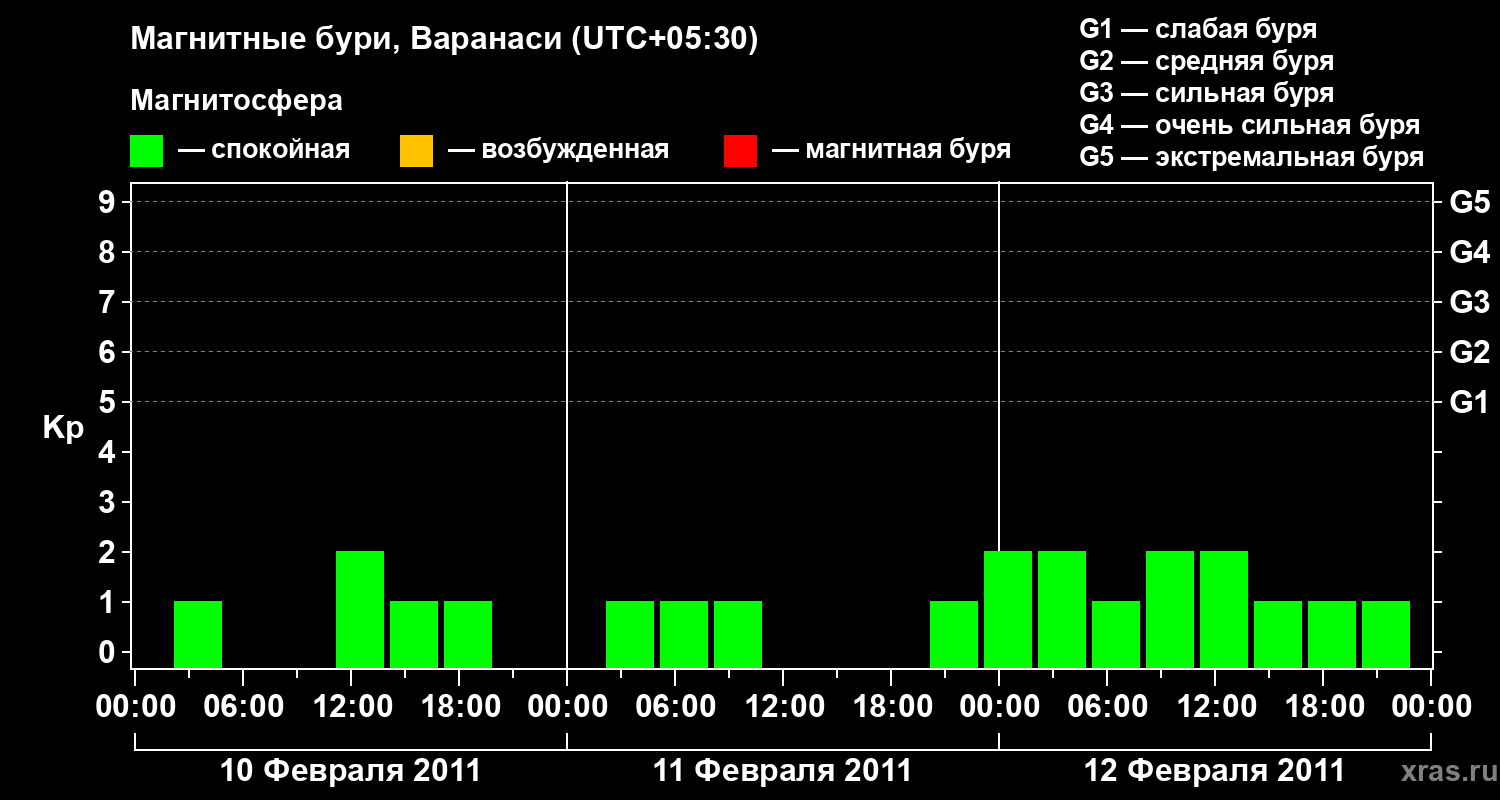Click the 06:00 tick label above 10 Февраля
This screenshot has width=1500, height=800.
click(242, 707)
